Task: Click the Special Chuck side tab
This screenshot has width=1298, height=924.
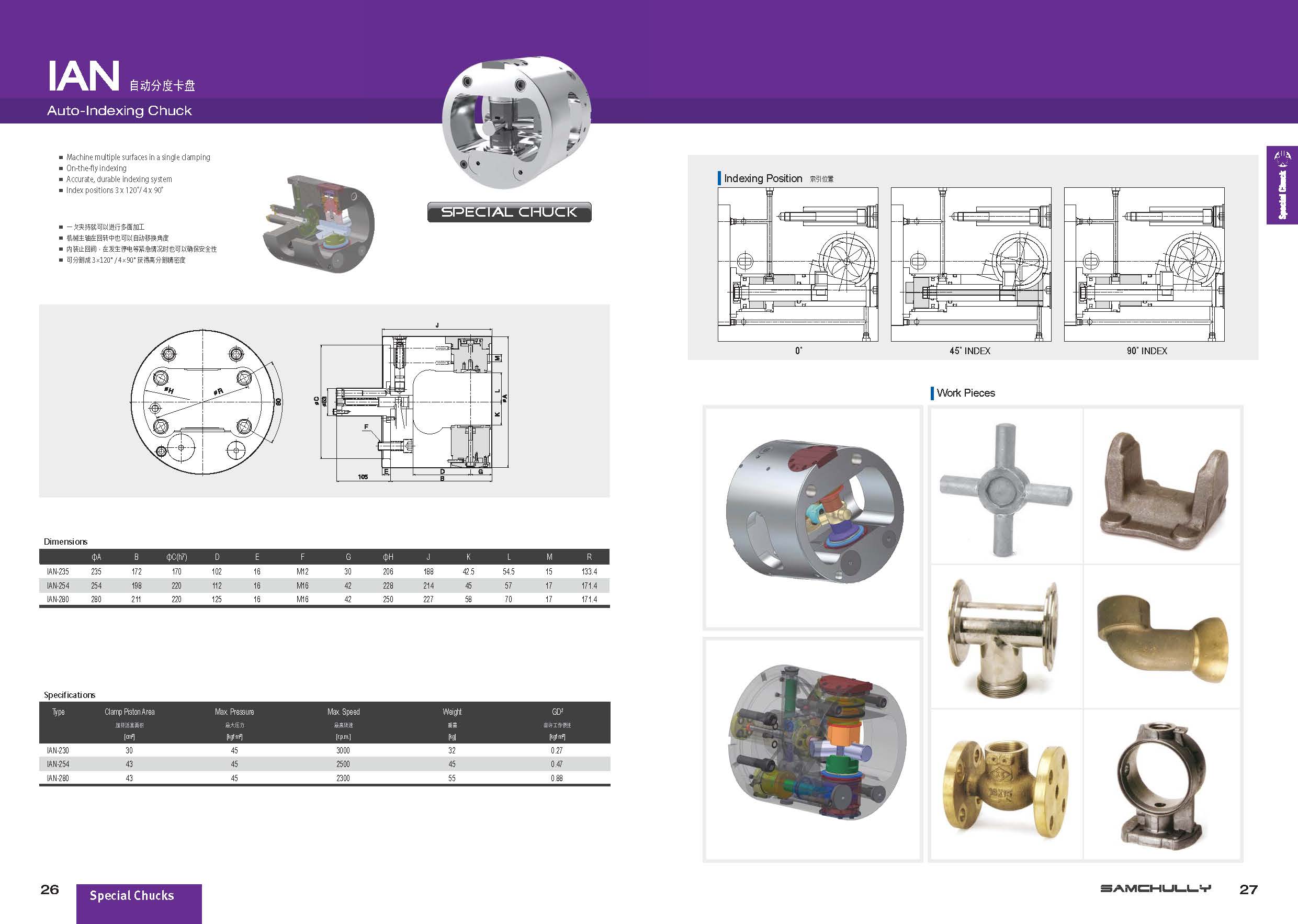Action: point(1281,186)
